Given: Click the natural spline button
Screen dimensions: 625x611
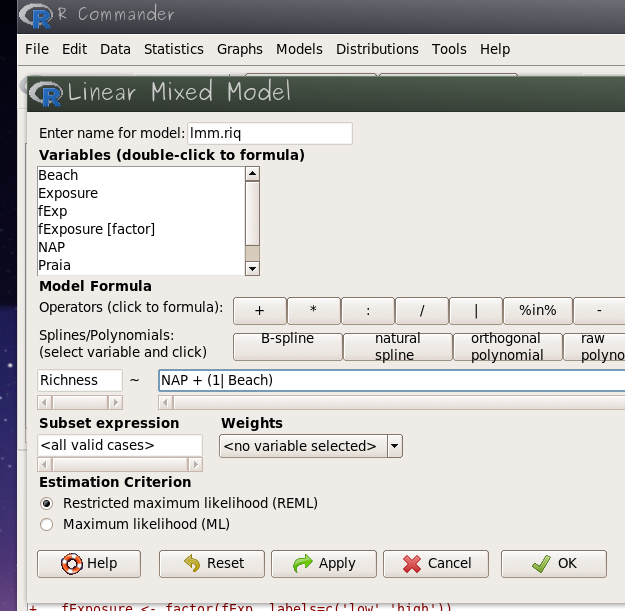Looking at the screenshot, I should coord(397,346).
